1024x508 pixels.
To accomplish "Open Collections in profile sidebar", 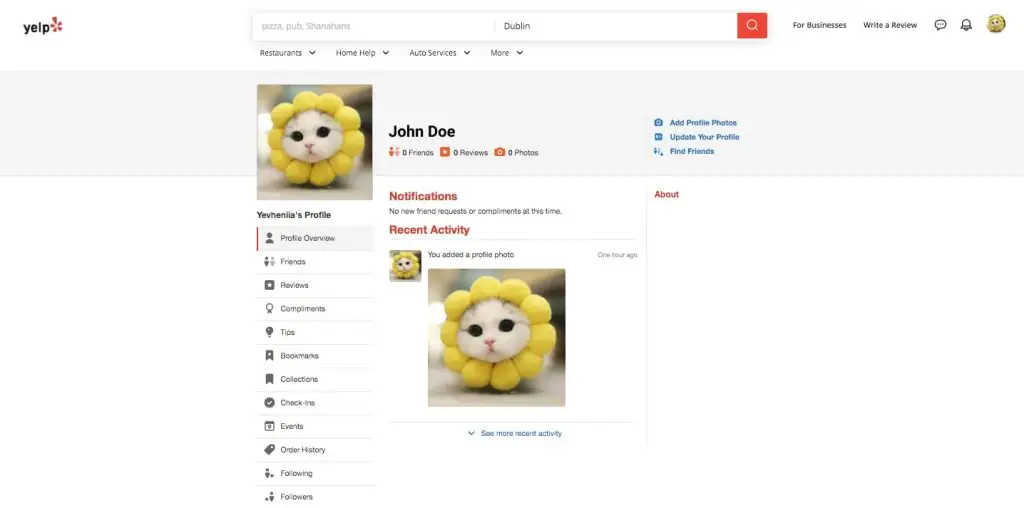I will tap(315, 379).
